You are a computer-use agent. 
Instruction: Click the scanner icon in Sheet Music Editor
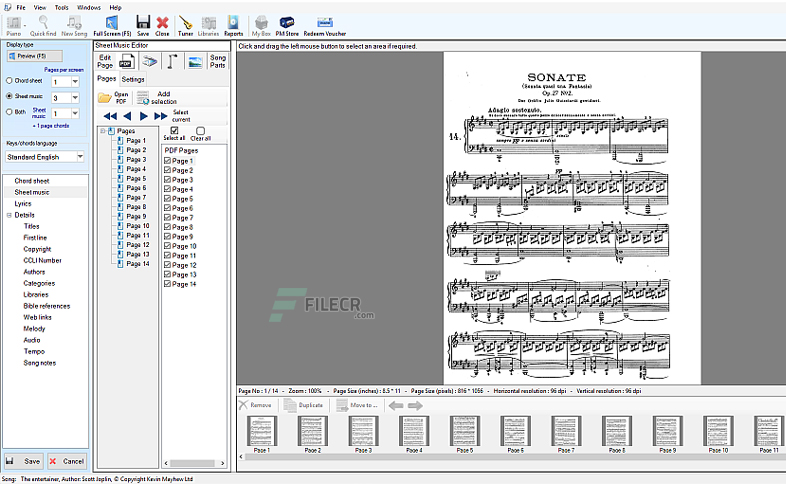click(149, 62)
